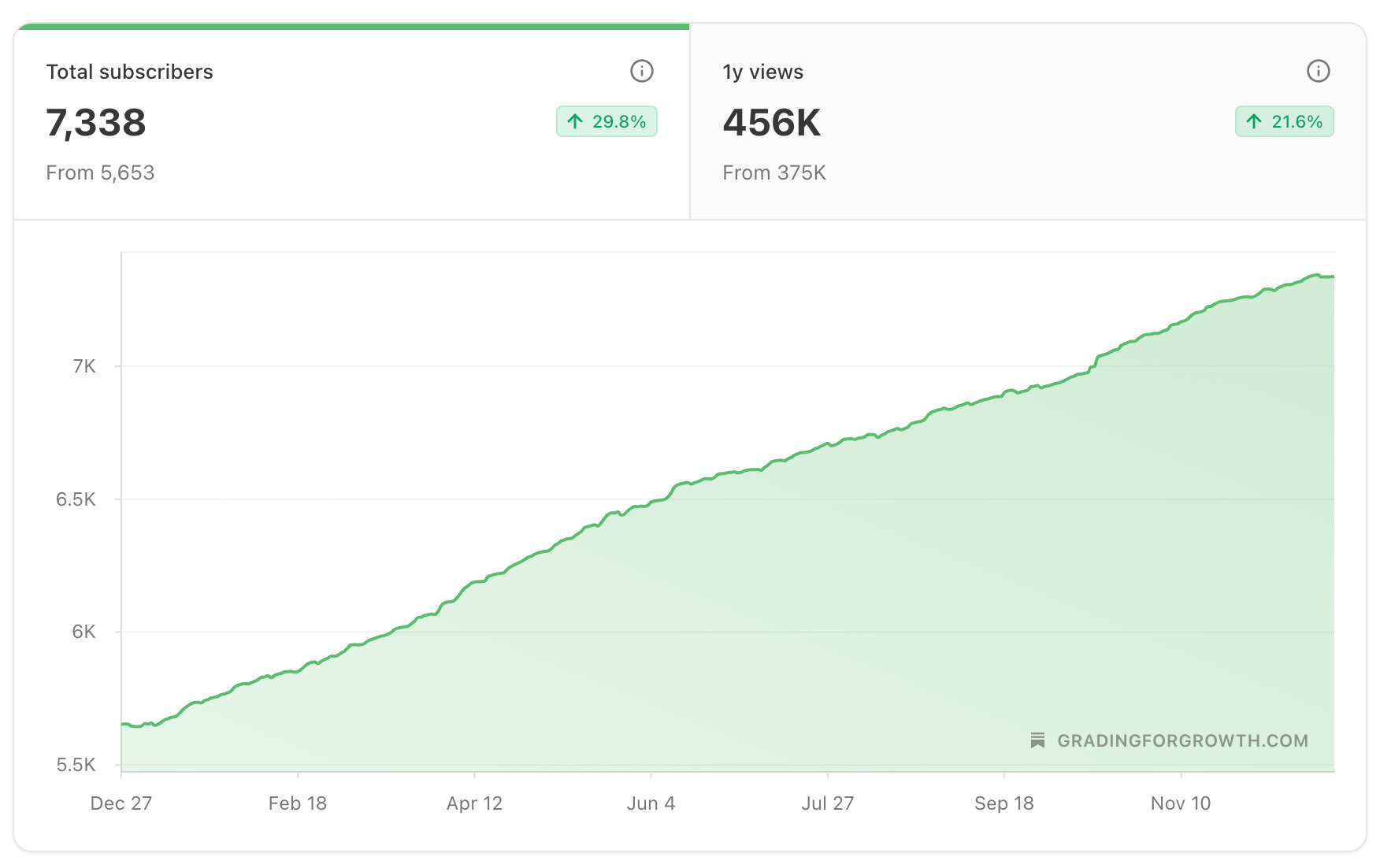Viewport: 1380px width, 868px height.
Task: Click the 7,338 subscriber count
Action: pyautogui.click(x=96, y=123)
